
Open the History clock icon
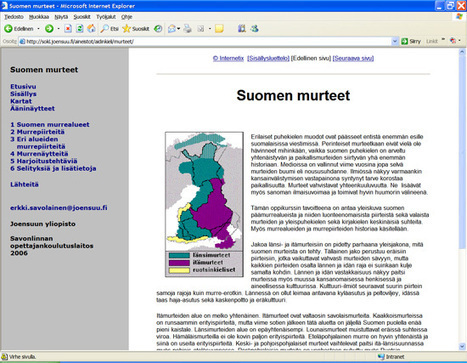coord(158,29)
